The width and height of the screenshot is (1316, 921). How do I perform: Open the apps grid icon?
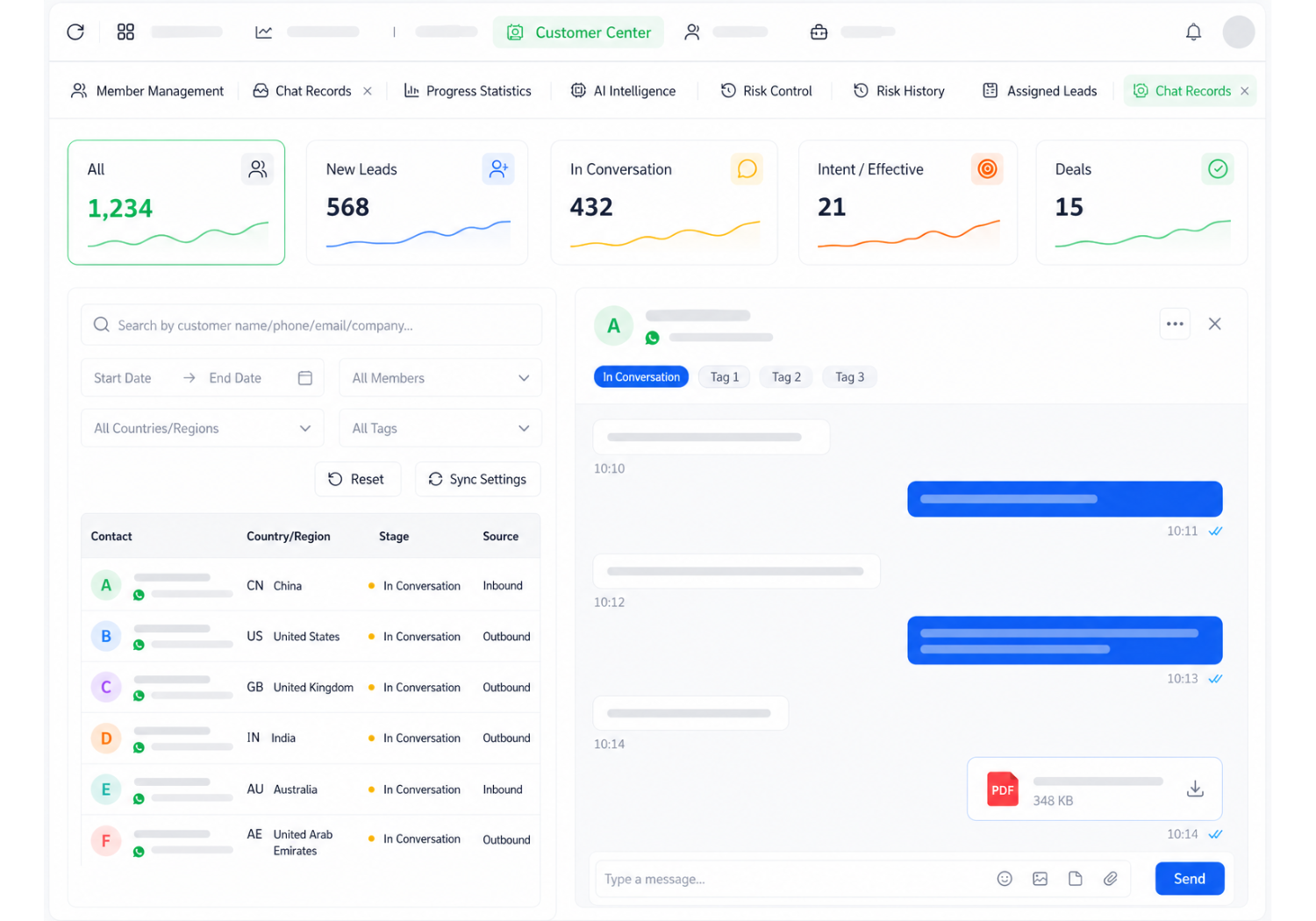click(x=125, y=32)
